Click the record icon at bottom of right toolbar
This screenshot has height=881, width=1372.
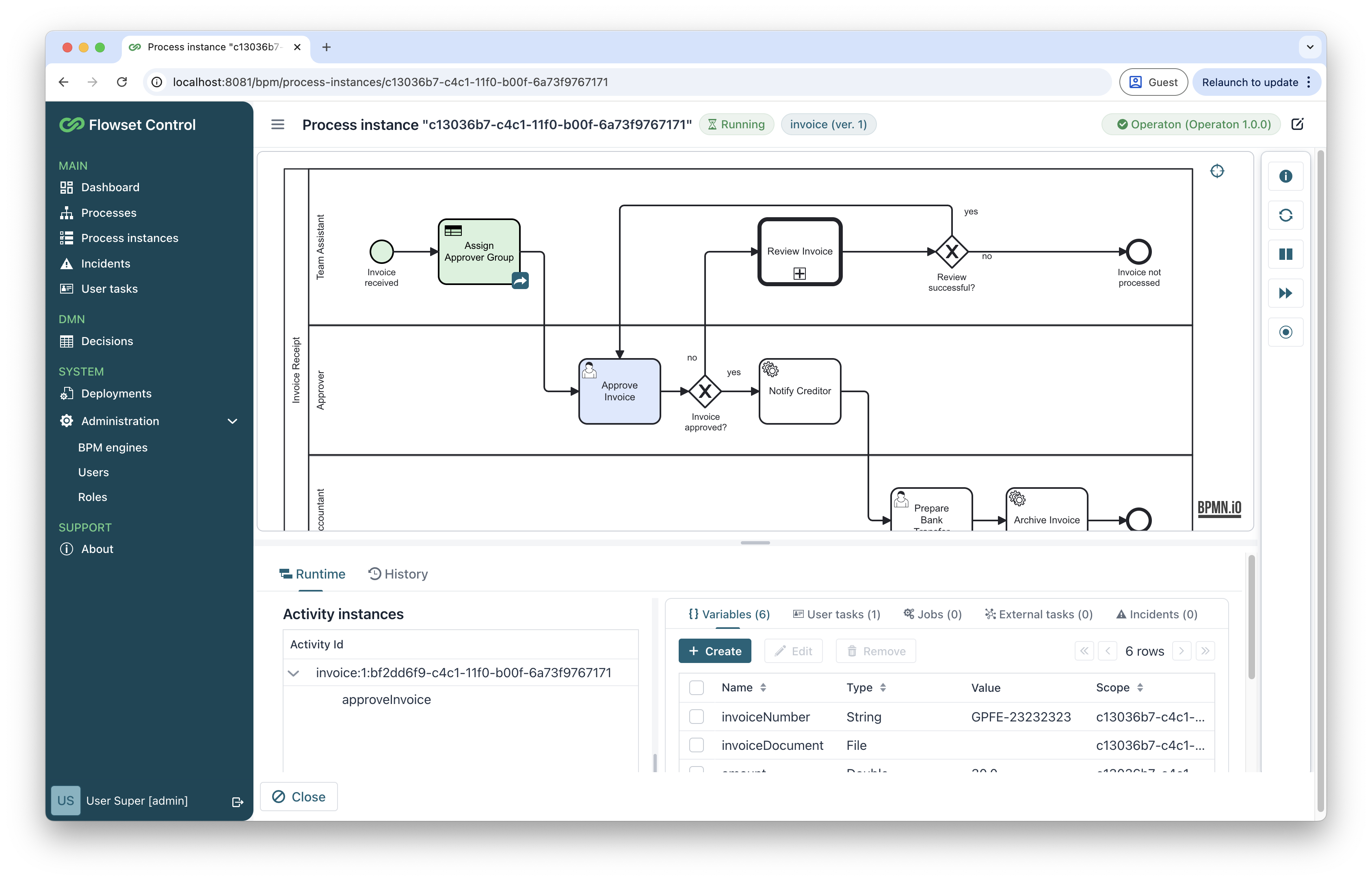click(x=1286, y=333)
